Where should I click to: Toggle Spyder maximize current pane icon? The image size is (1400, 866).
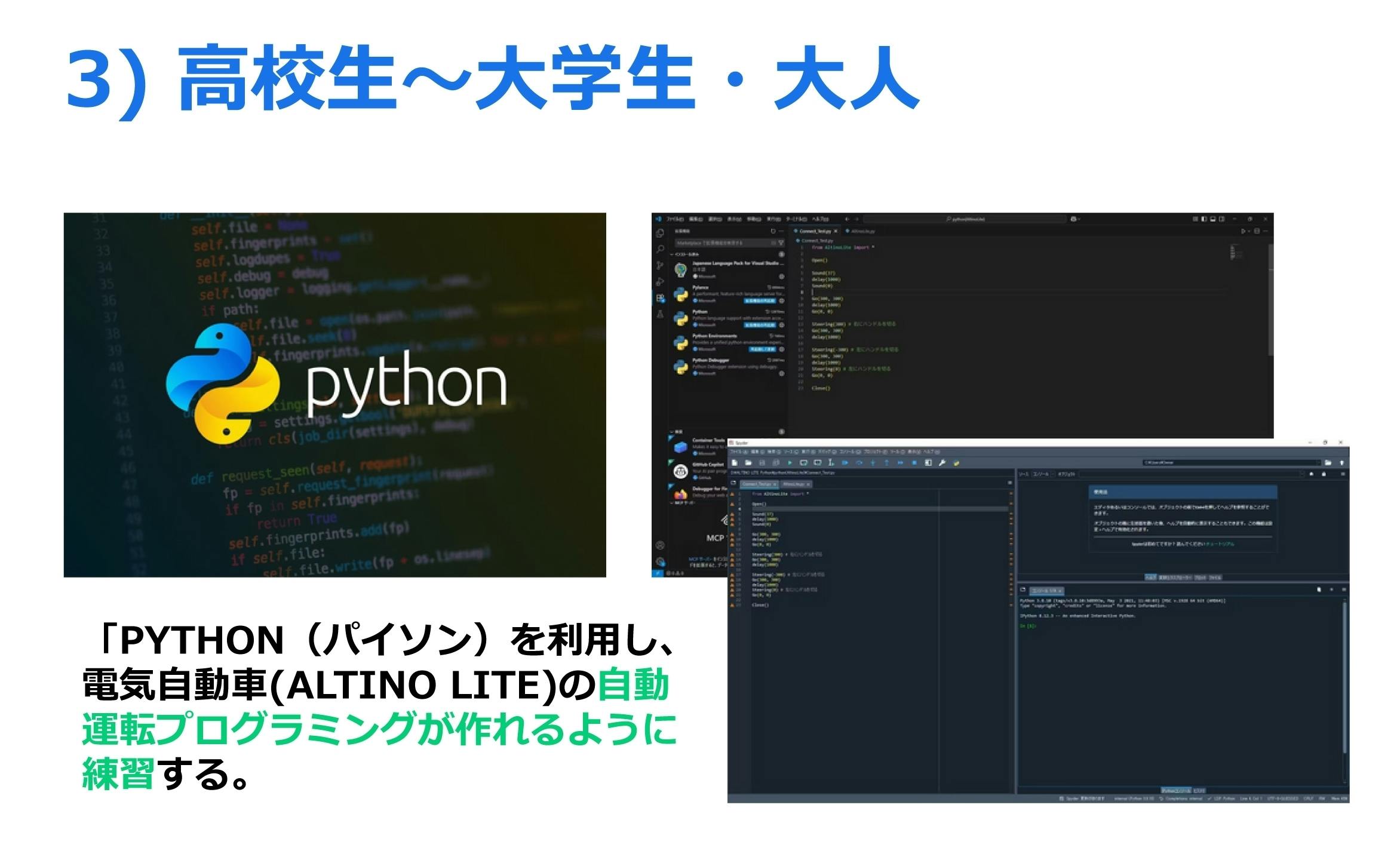pos(928,463)
